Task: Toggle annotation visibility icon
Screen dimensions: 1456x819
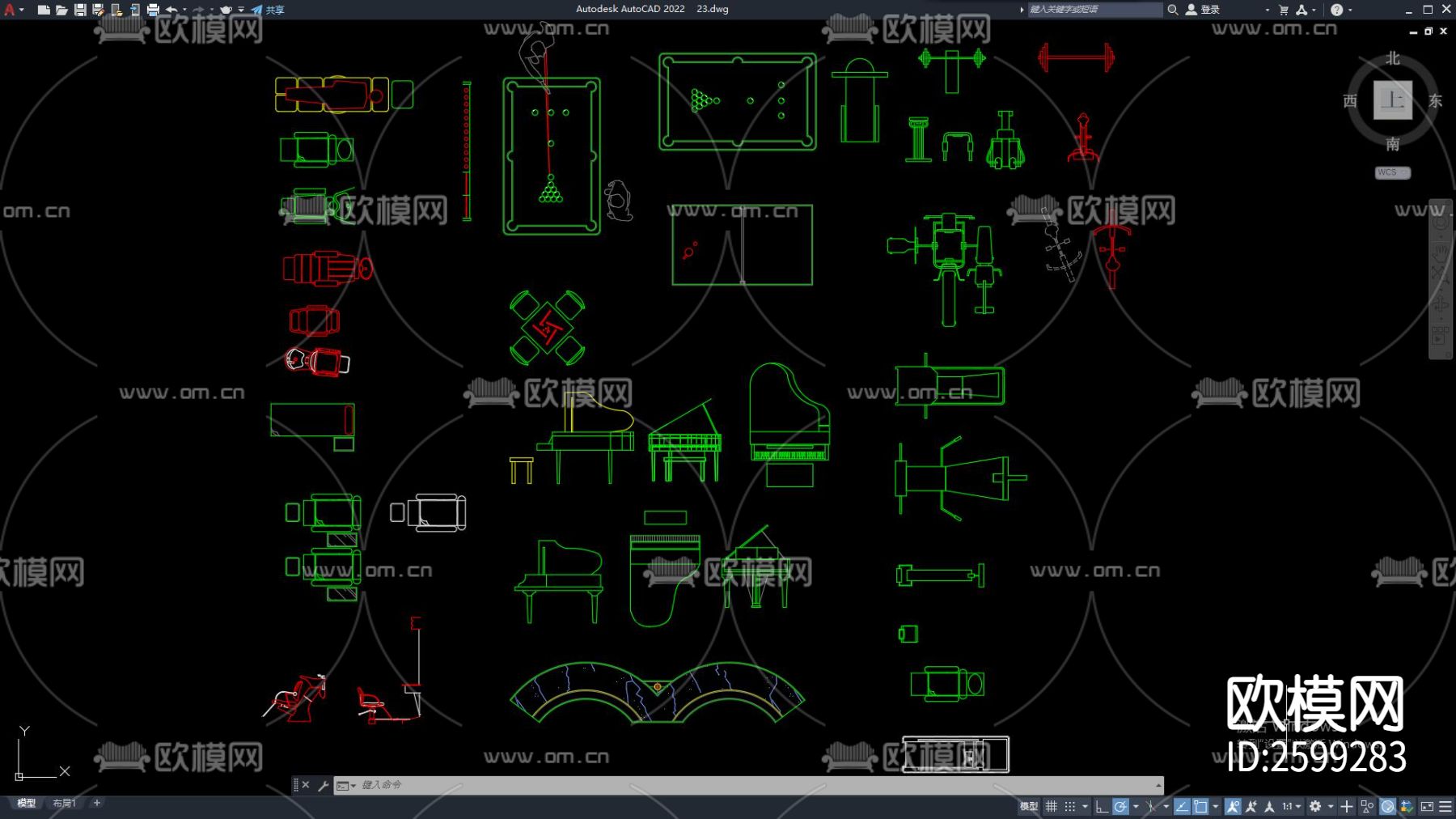Action: 1232,806
